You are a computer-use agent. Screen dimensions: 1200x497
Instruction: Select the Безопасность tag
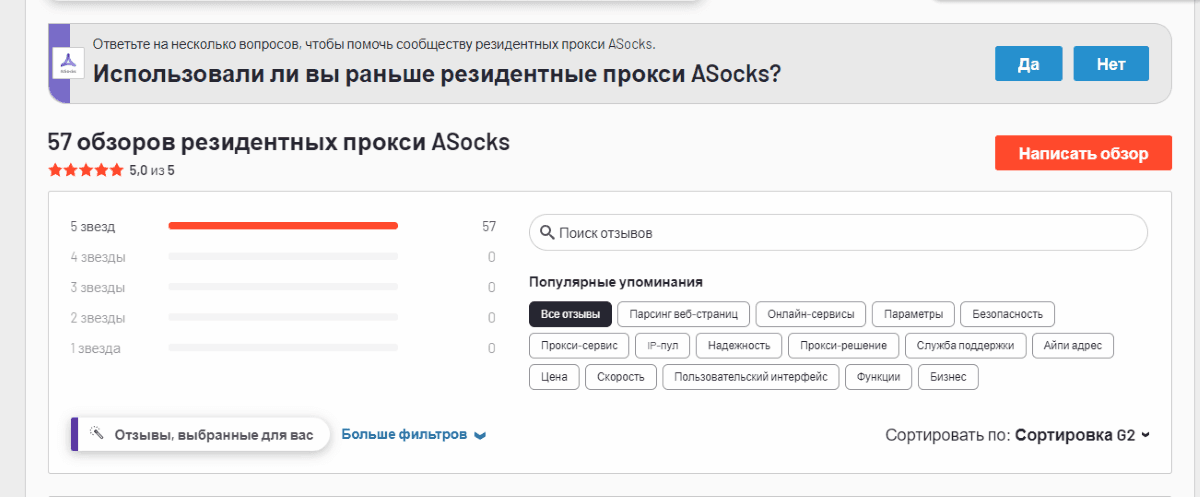click(1008, 314)
